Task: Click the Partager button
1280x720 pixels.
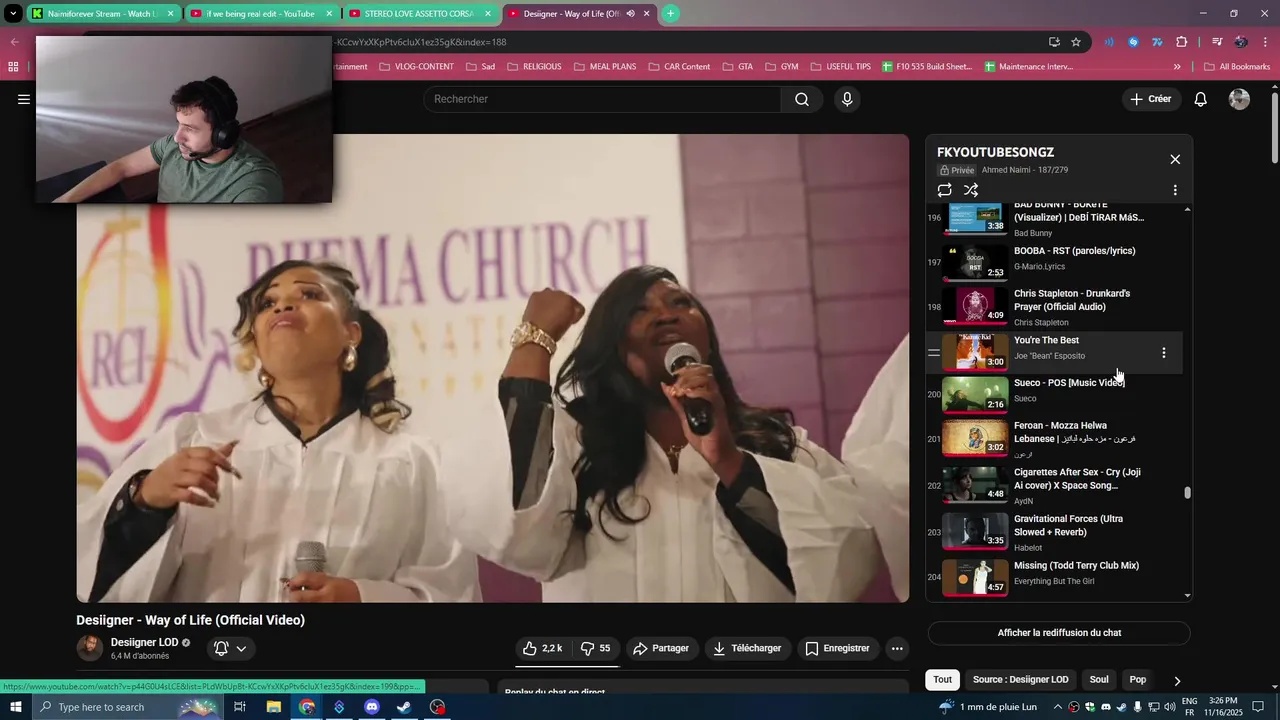Action: pyautogui.click(x=661, y=648)
